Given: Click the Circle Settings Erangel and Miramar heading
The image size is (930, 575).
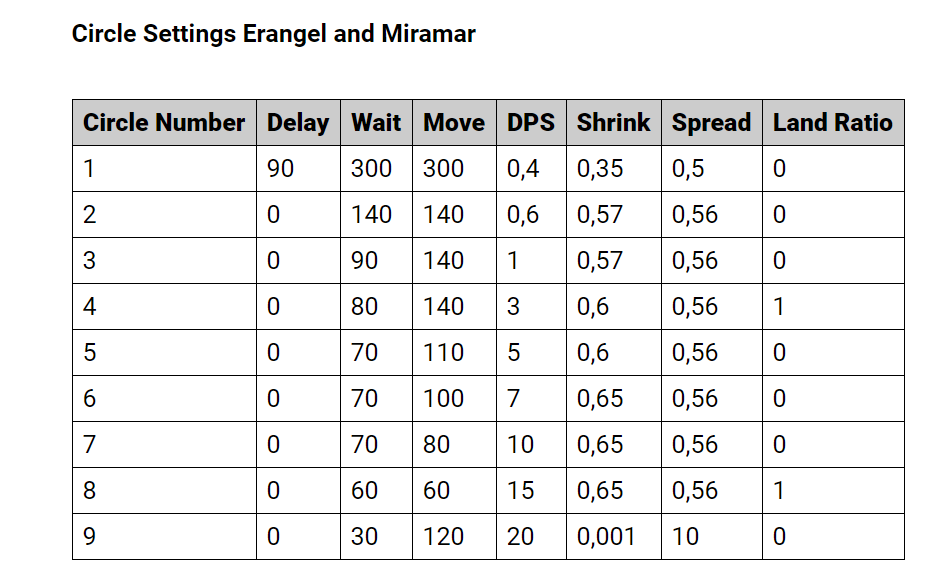Looking at the screenshot, I should point(273,34).
